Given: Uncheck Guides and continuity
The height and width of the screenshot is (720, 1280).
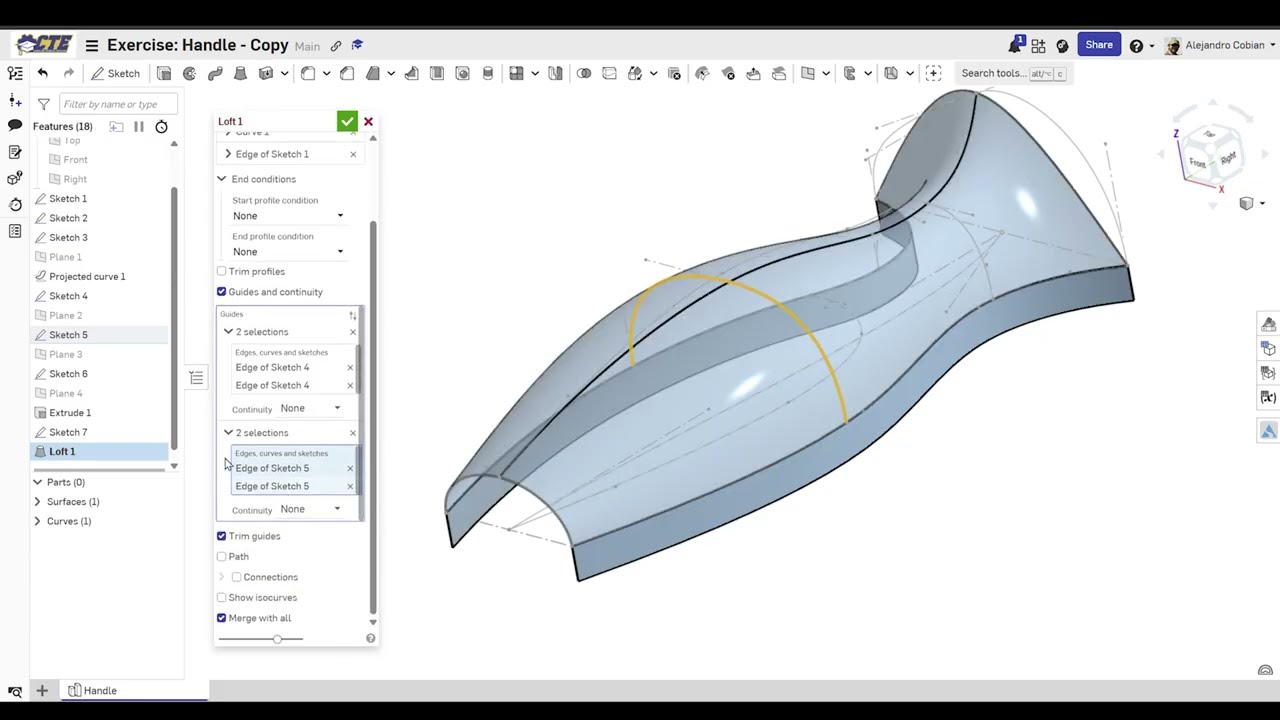Looking at the screenshot, I should point(222,292).
